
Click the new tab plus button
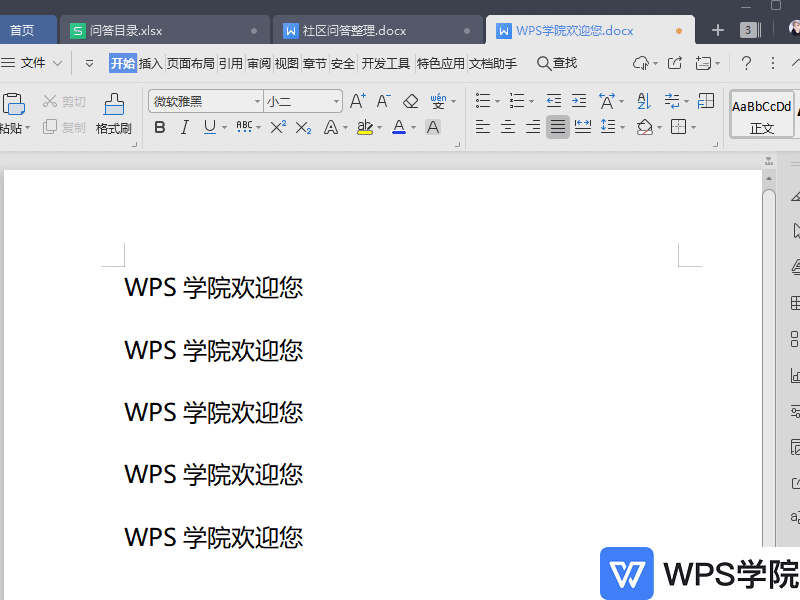point(718,31)
